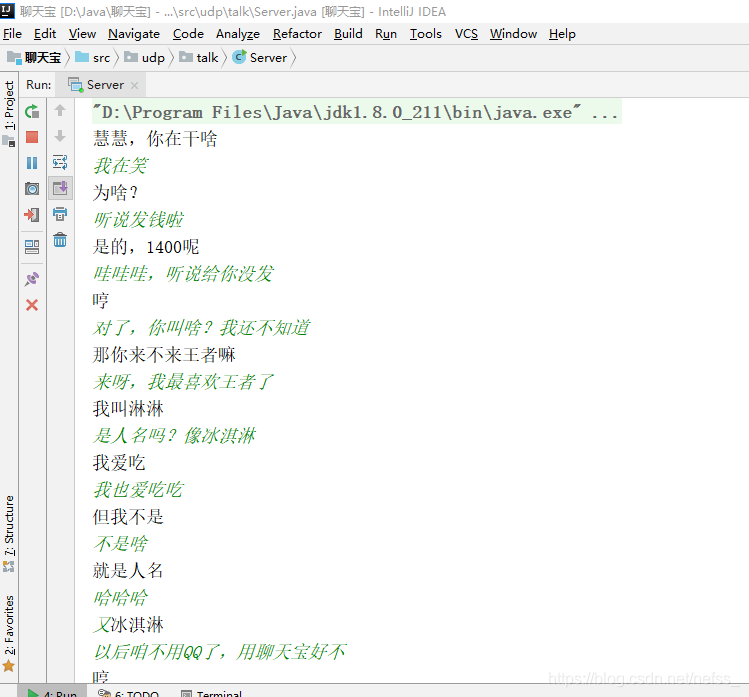This screenshot has height=697, width=749.
Task: Click the camera dump threads icon
Action: [32, 189]
